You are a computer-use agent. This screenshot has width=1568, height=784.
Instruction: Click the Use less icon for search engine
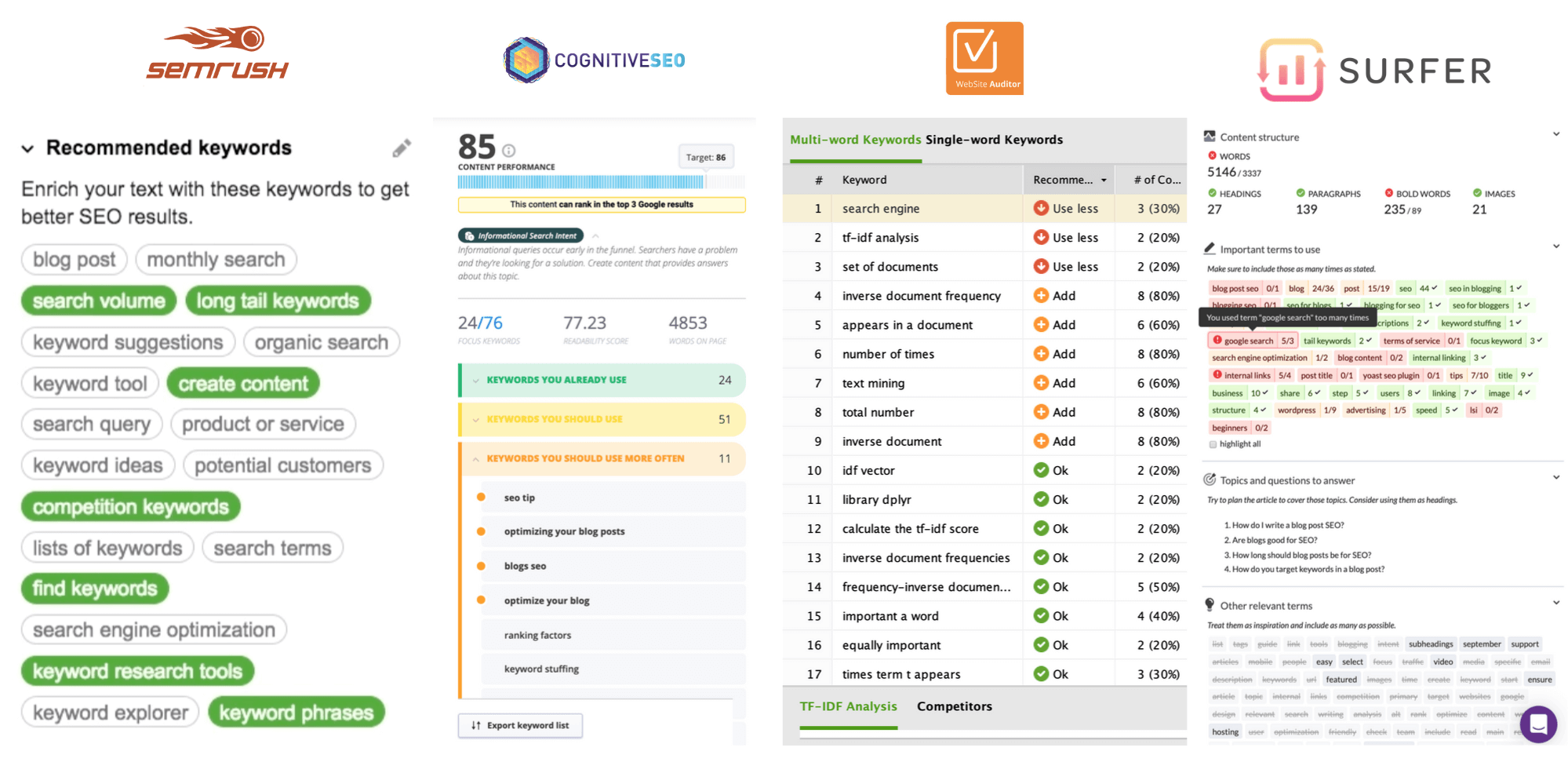[1041, 208]
